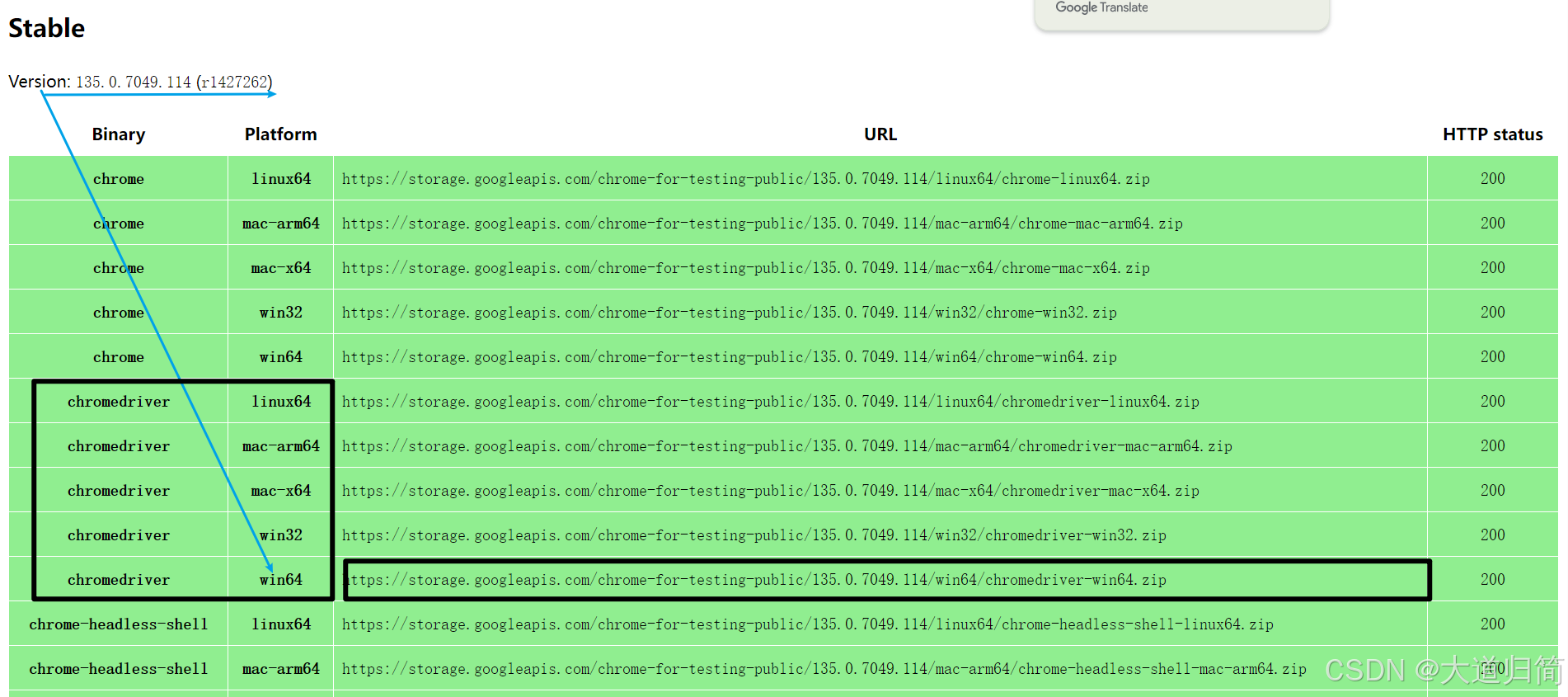
Task: Click win32 platform cell of chromedriver row
Action: click(281, 535)
